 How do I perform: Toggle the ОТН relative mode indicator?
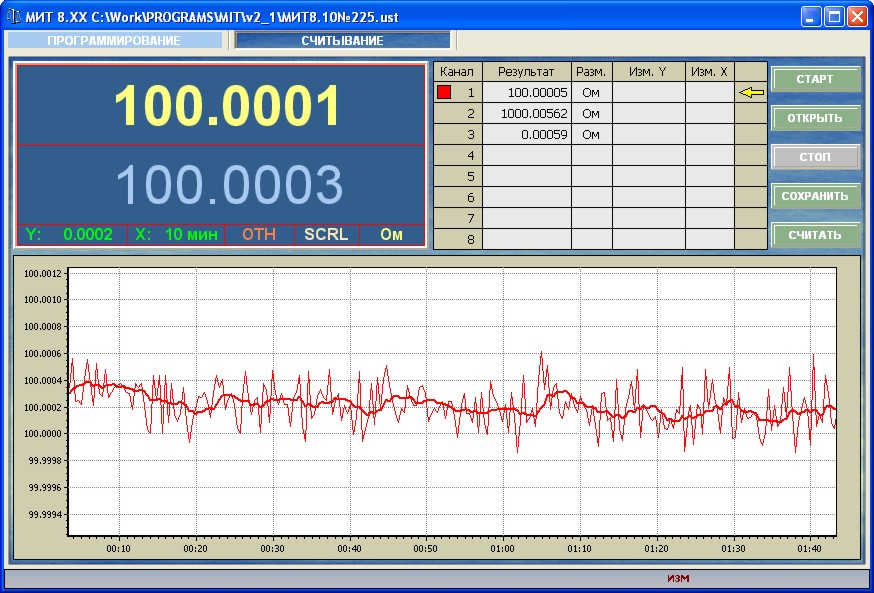[259, 235]
